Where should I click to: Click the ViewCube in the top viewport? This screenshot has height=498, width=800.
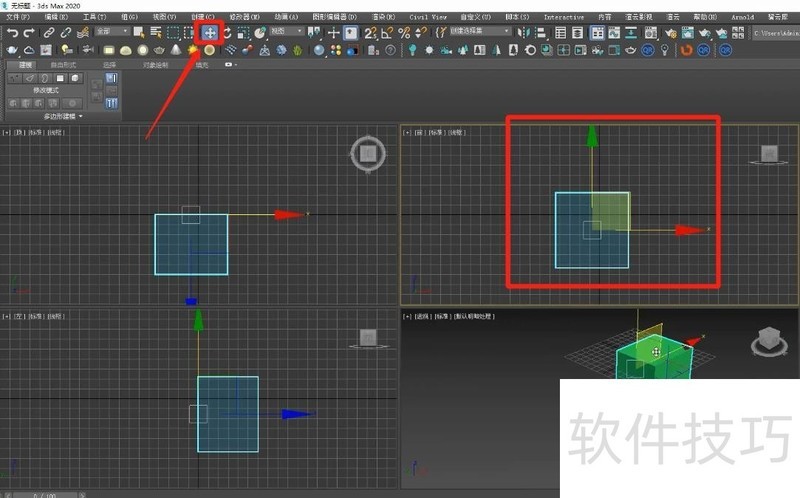coord(367,152)
